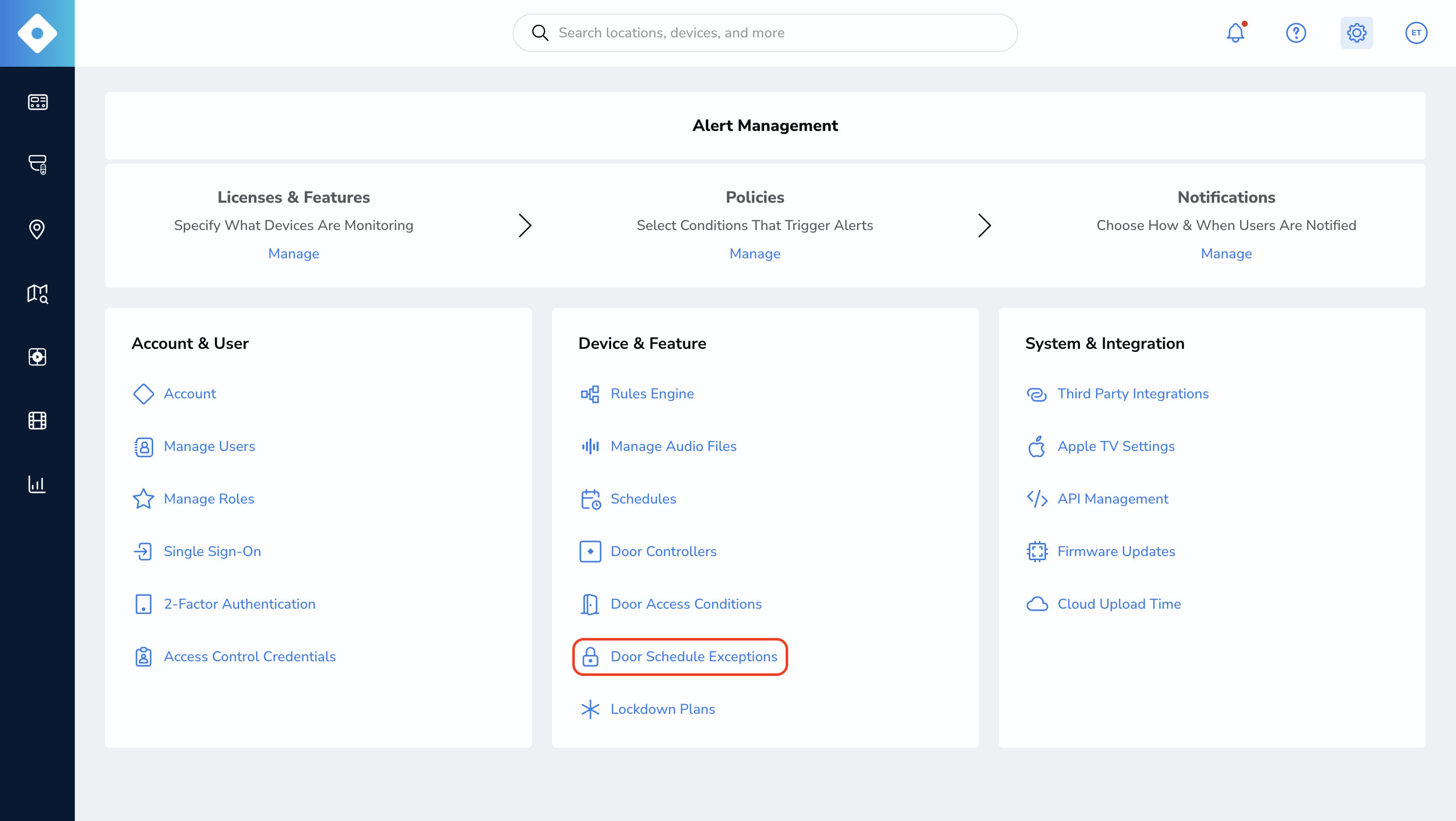Open 2-Factor Authentication link text
This screenshot has width=1456, height=821.
click(240, 604)
